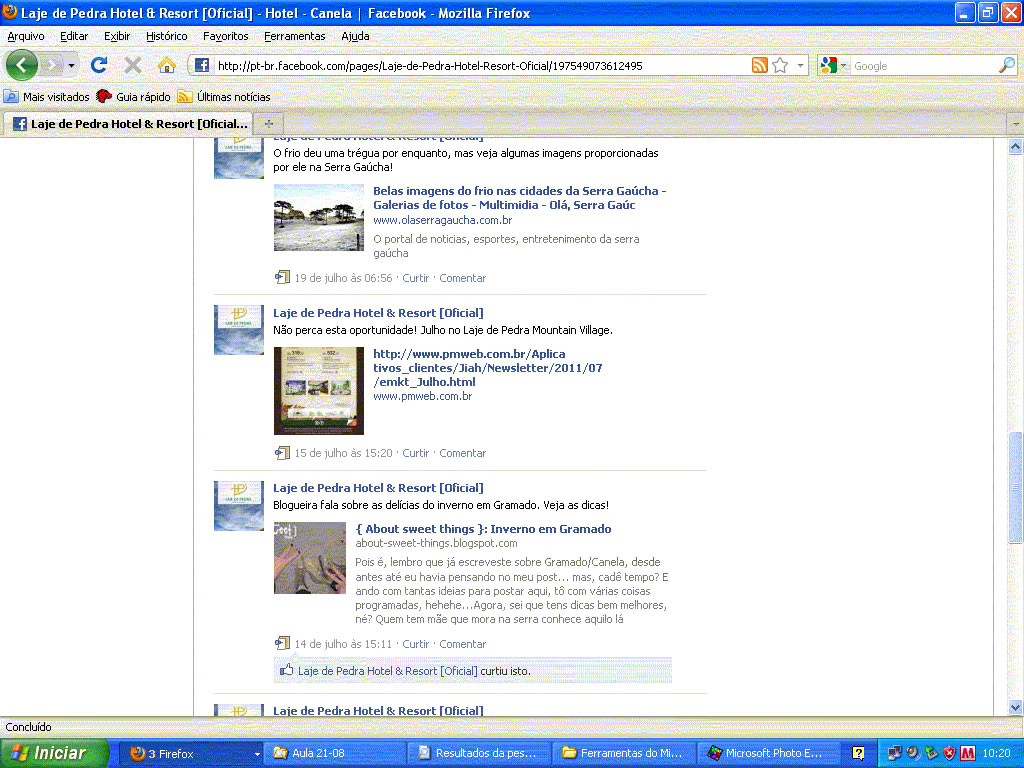Viewport: 1024px width, 768px height.
Task: Open a new tab with plus button
Action: click(268, 123)
